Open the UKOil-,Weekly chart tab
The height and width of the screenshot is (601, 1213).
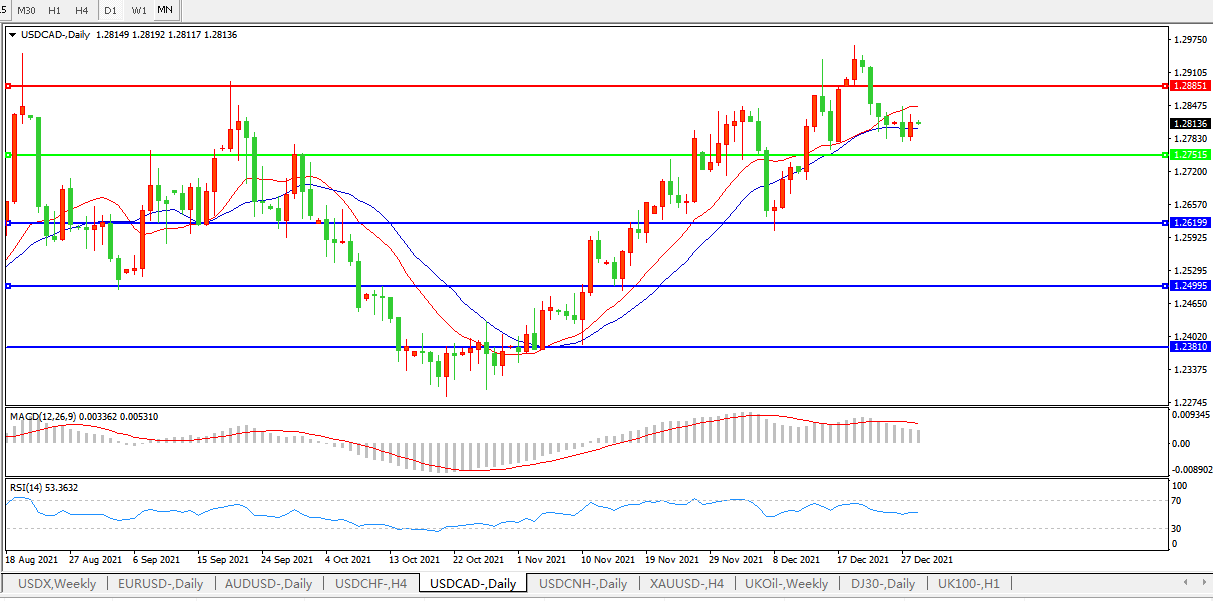(788, 584)
